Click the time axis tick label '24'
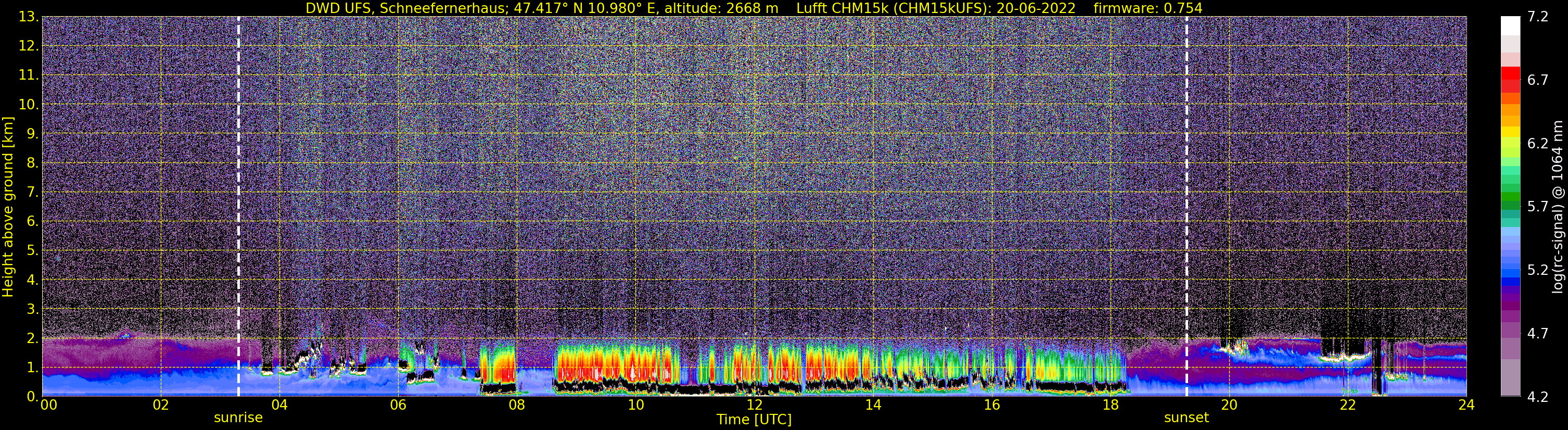The width and height of the screenshot is (1568, 430). [1467, 405]
